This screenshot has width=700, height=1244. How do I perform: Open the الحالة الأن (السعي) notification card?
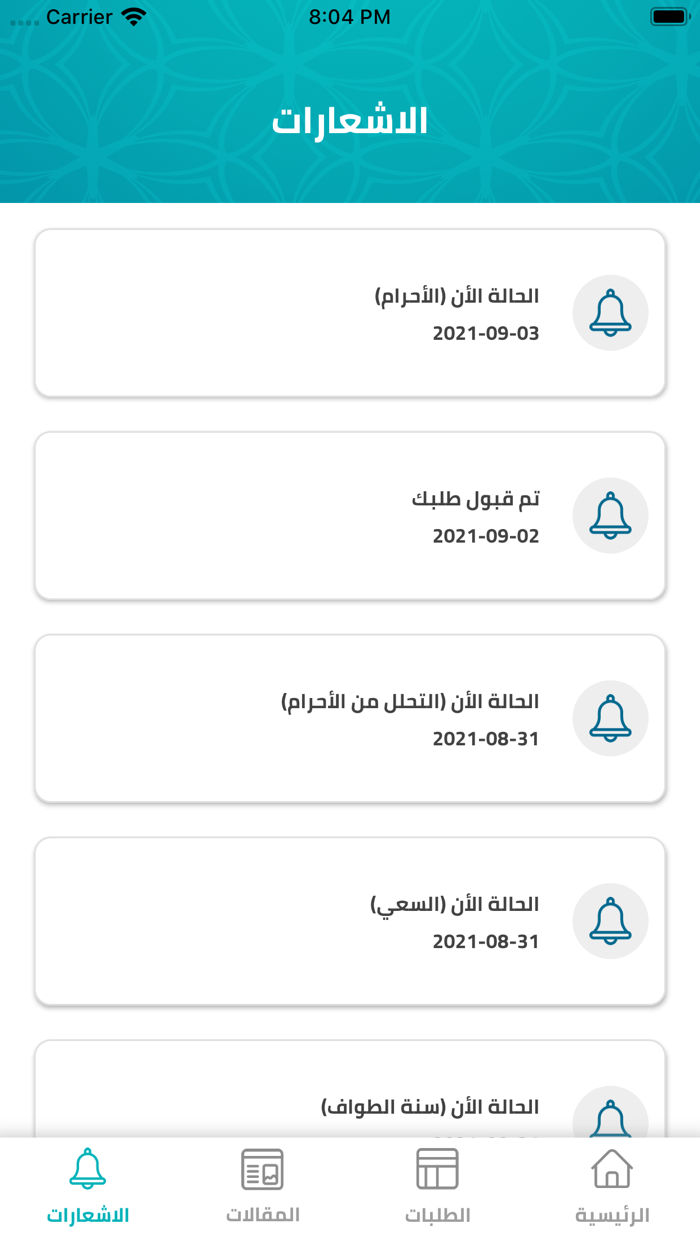tap(350, 920)
